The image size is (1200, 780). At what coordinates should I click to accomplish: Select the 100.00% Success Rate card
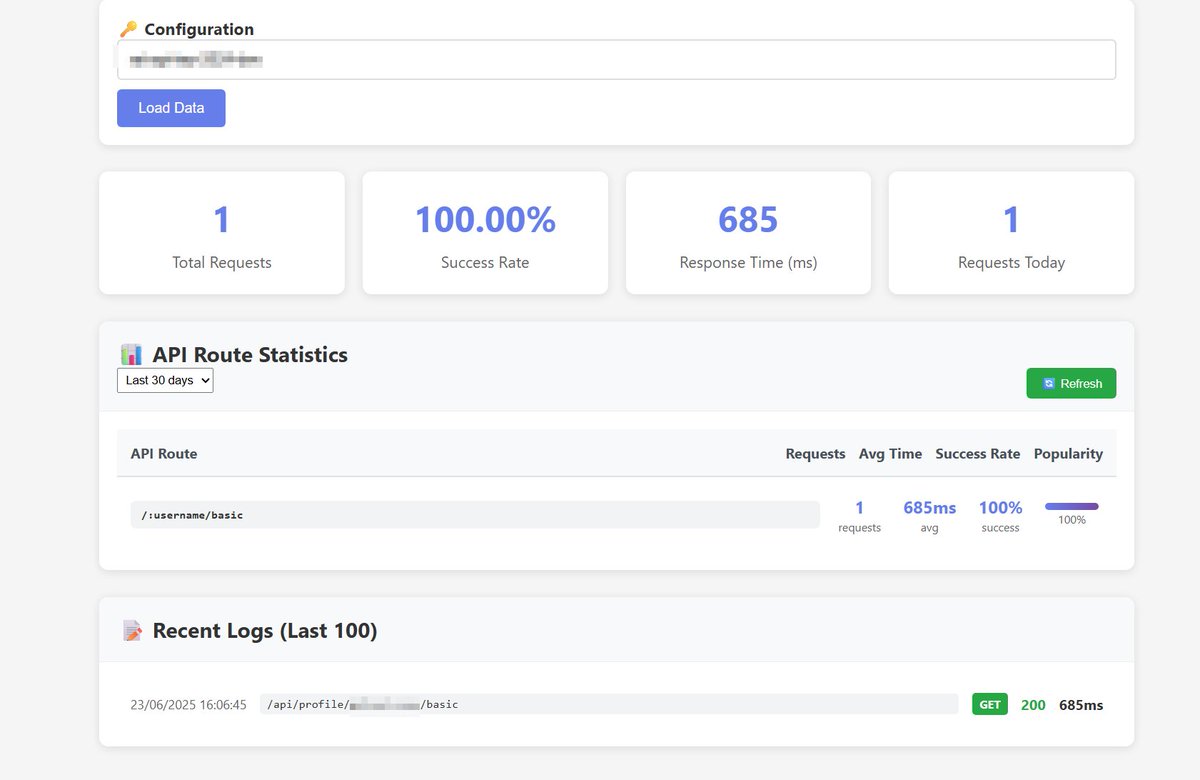[485, 233]
